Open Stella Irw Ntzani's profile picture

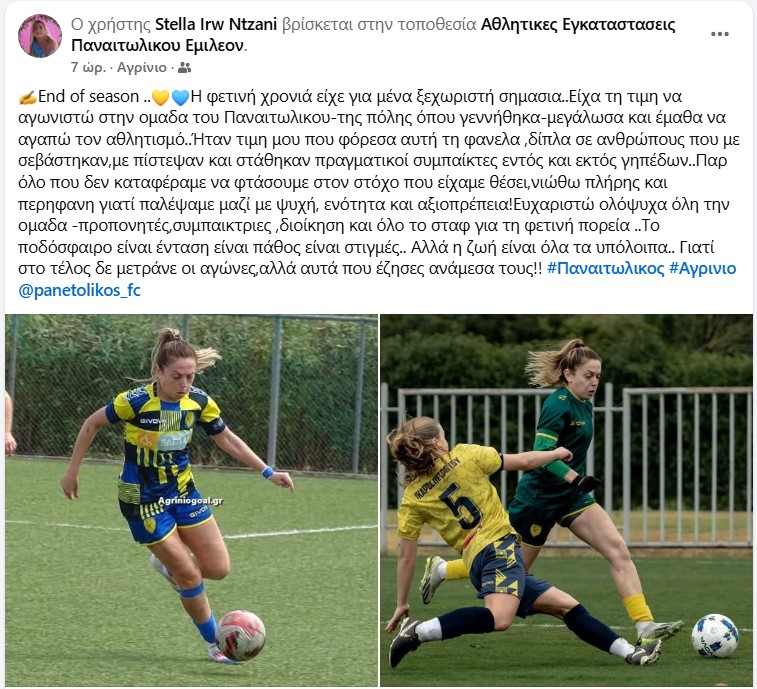40,36
